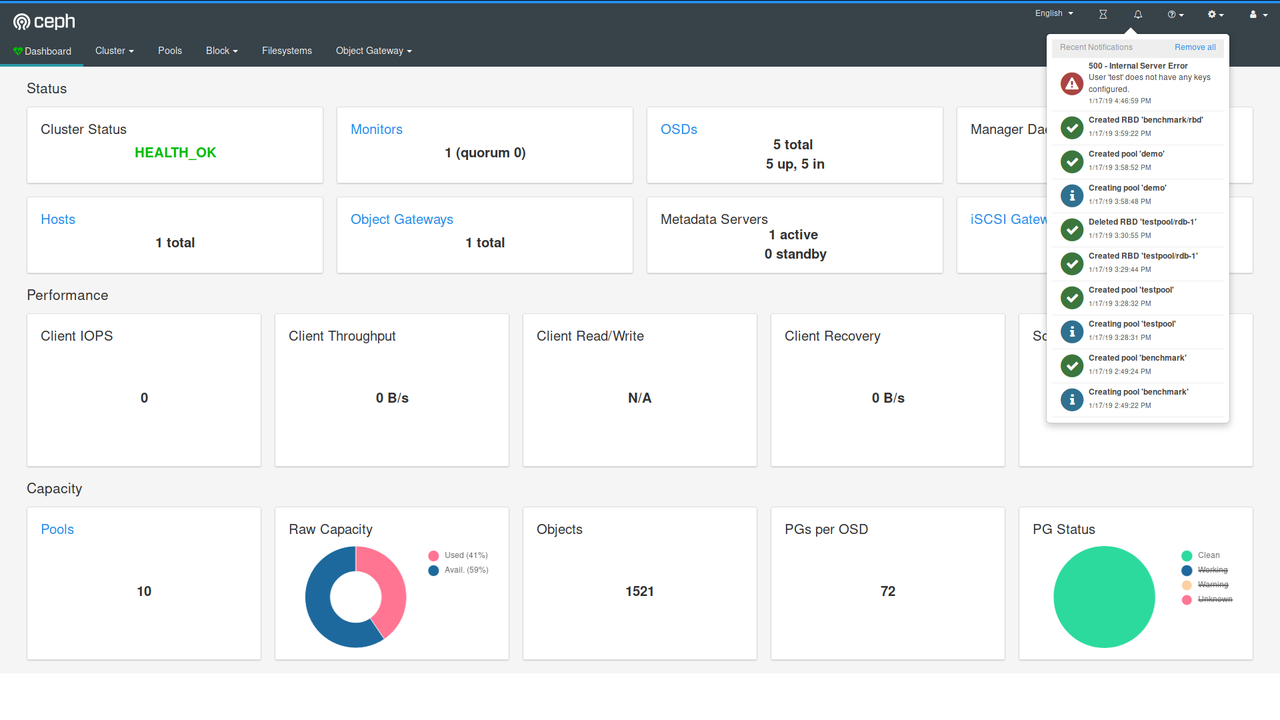Screen dimensions: 1280x720
Task: Click check icon for Created RBD 'testpool/rdb-1'
Action: point(1072,263)
